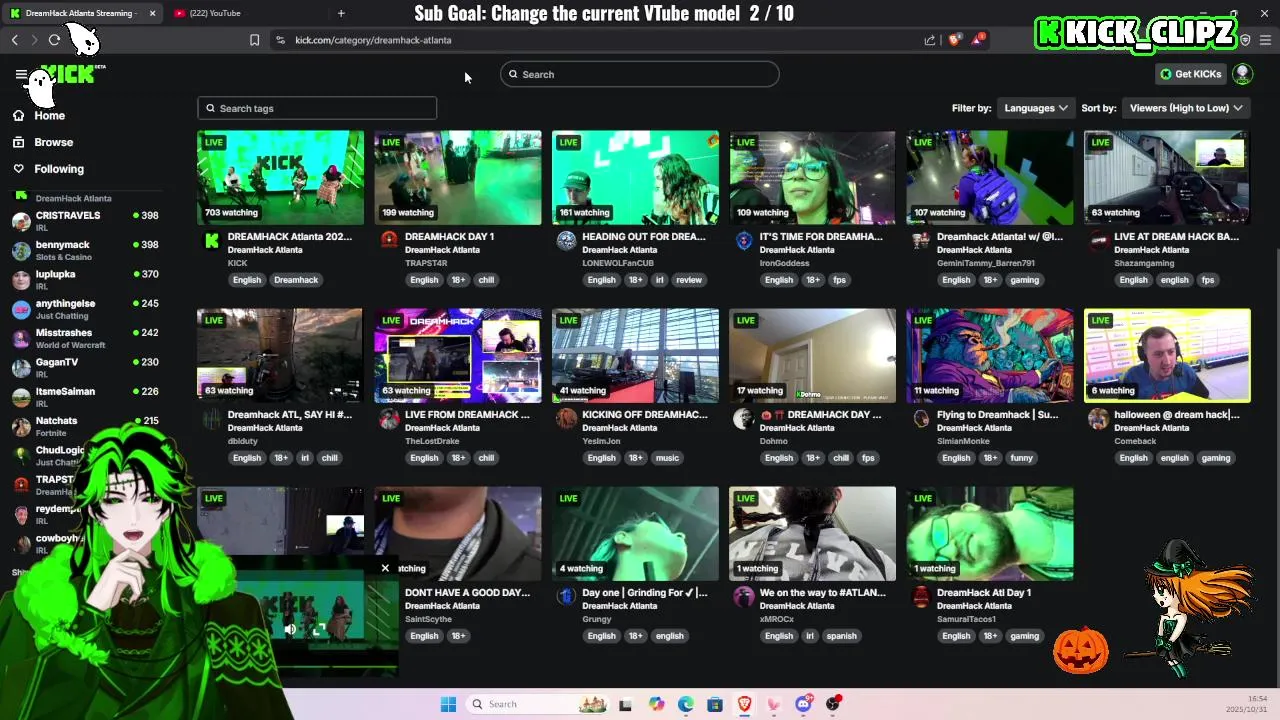Open Windows Start menu
The image size is (1280, 720).
click(x=448, y=704)
